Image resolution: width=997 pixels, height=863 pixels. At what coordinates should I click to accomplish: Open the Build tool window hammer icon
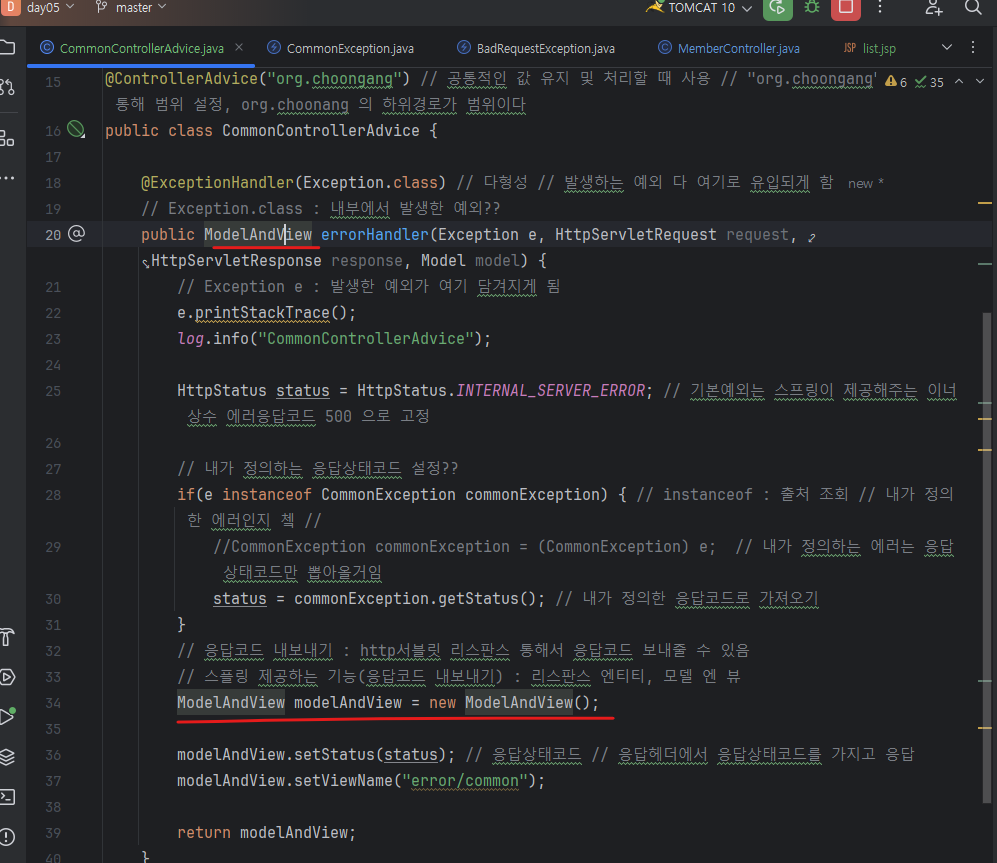pos(7,637)
